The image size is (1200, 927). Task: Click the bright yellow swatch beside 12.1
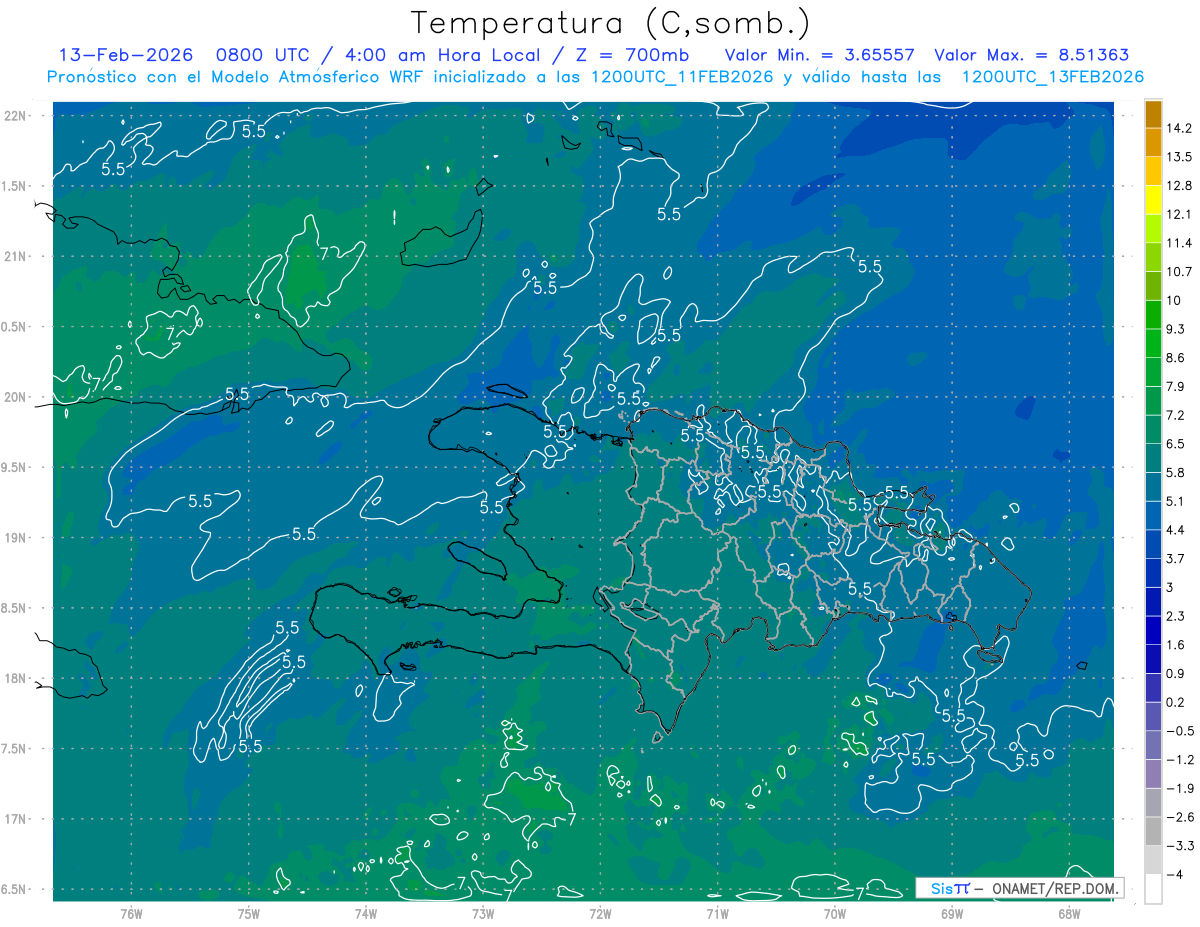pos(1153,200)
